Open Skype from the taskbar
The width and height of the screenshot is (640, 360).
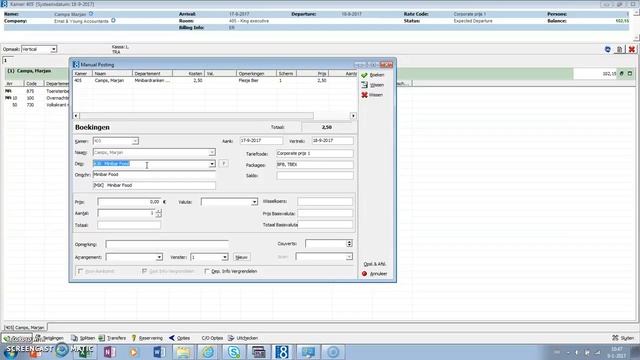(233, 352)
